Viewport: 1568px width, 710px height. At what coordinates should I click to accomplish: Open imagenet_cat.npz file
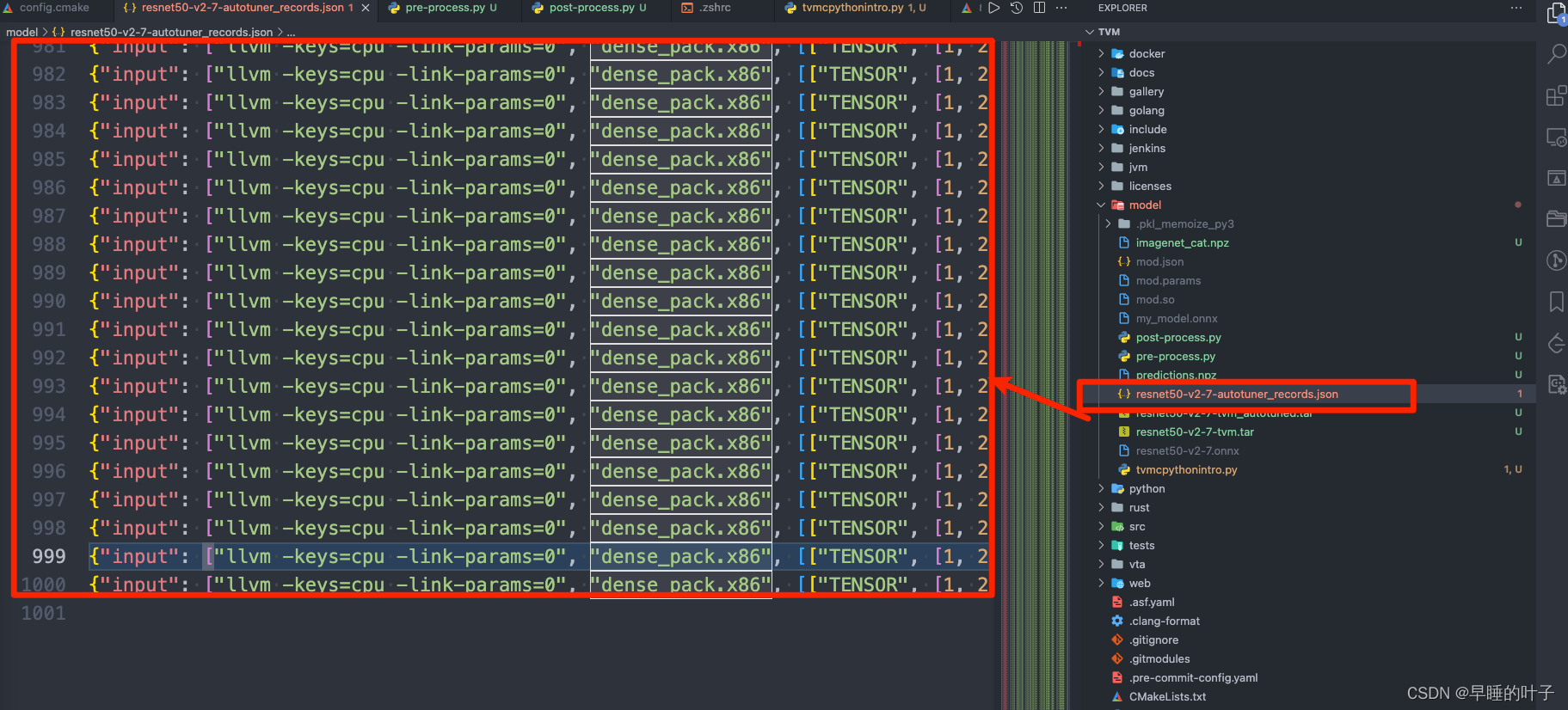[x=1182, y=242]
